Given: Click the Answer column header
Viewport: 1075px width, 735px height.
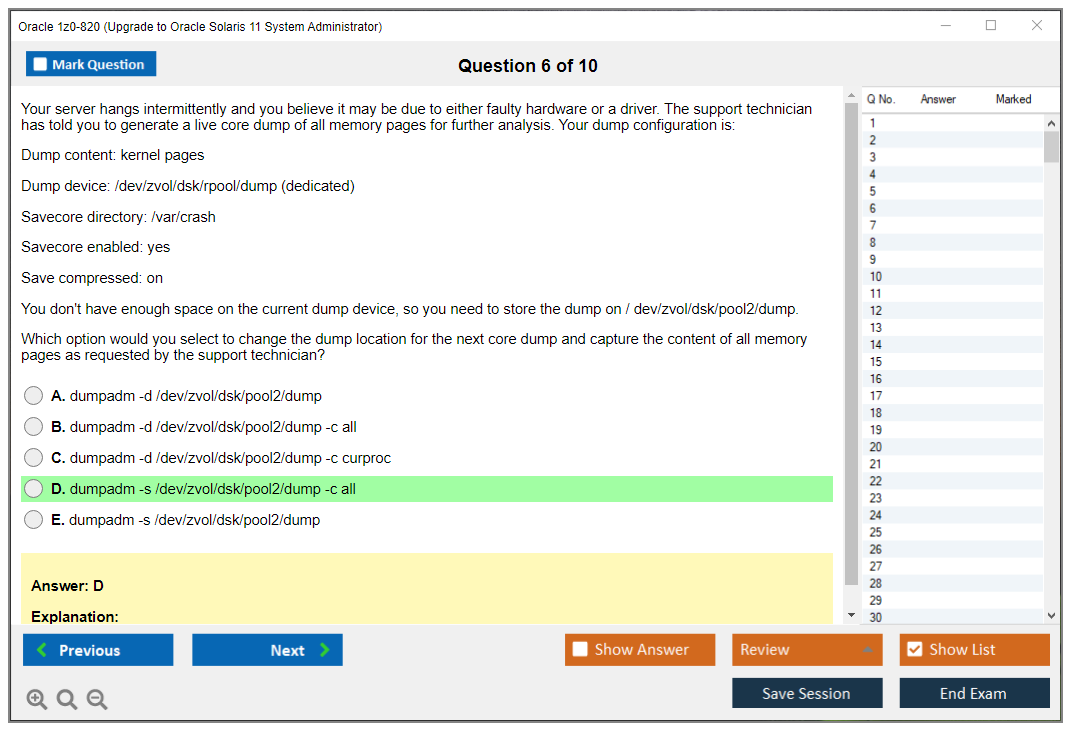Looking at the screenshot, I should click(938, 99).
